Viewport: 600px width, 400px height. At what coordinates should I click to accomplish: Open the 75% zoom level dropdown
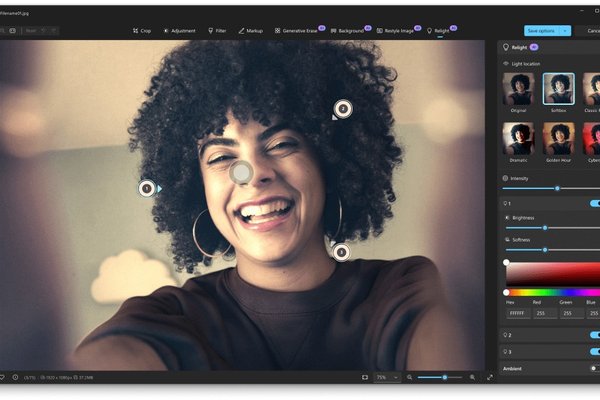click(x=387, y=377)
